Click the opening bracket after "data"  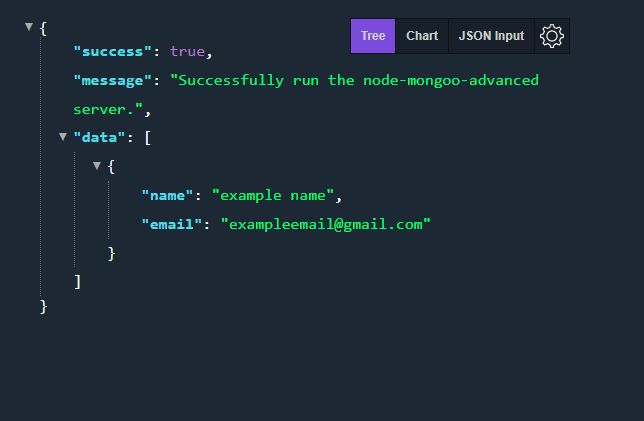148,138
